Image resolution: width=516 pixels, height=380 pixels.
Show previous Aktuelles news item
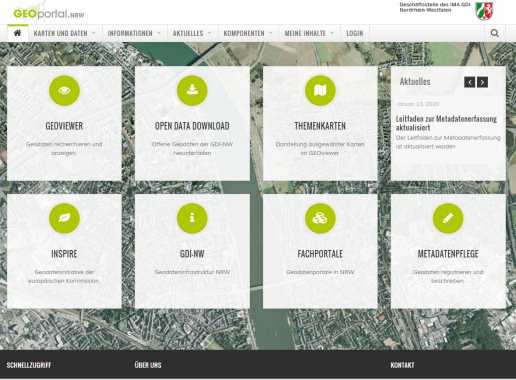(470, 82)
